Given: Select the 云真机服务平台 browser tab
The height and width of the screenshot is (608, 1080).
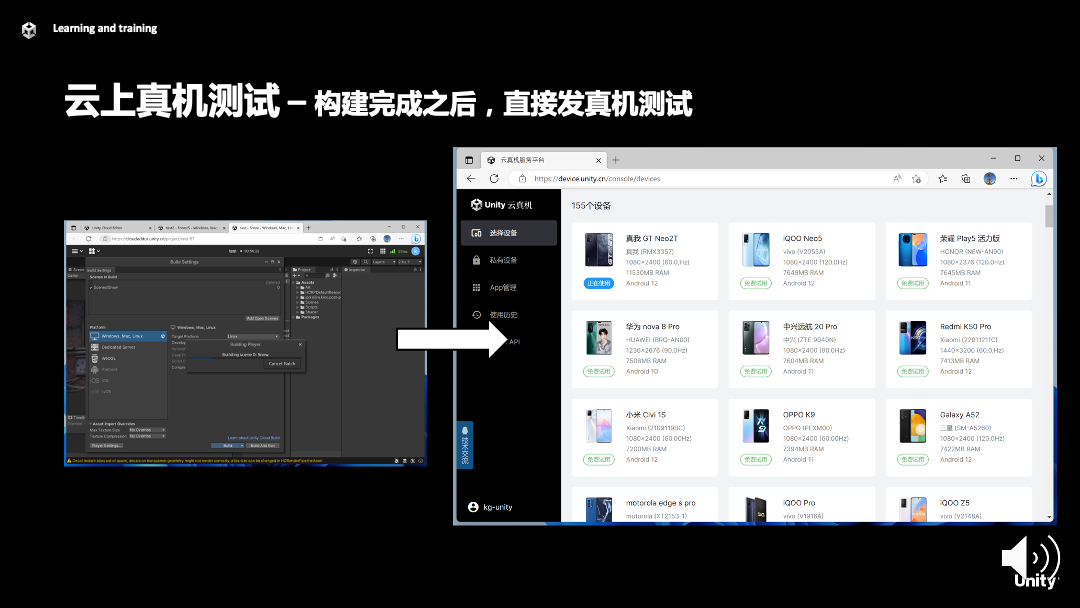Looking at the screenshot, I should [x=543, y=160].
